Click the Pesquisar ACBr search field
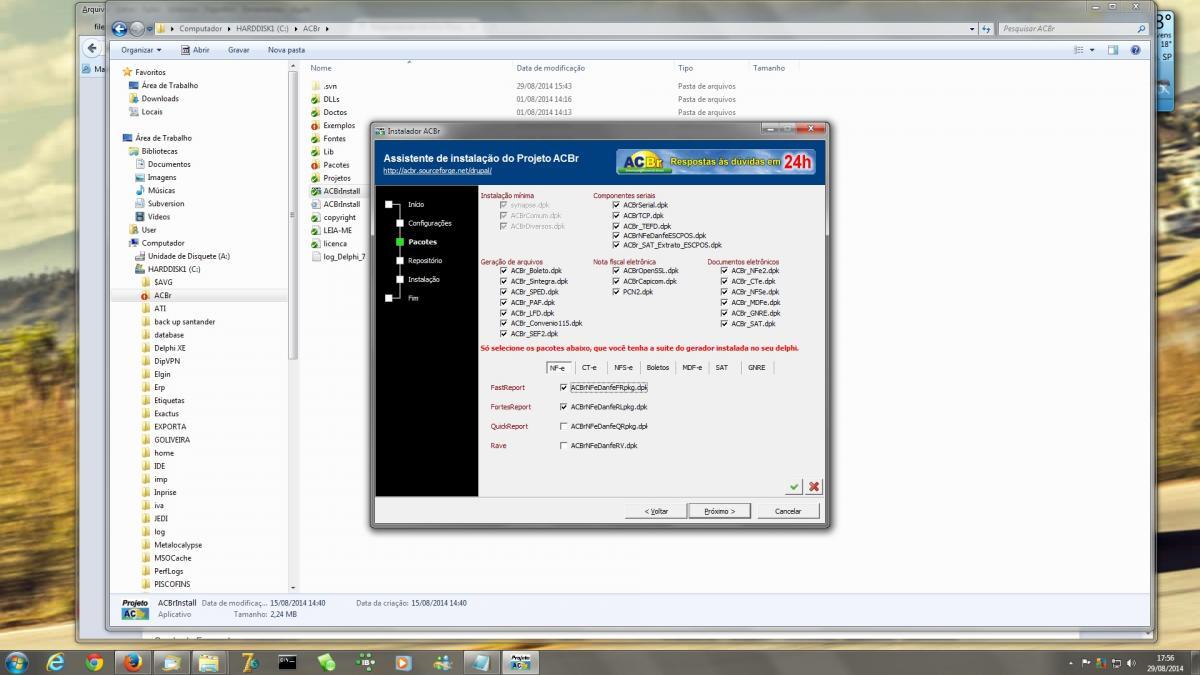The width and height of the screenshot is (1200, 675). 1072,29
